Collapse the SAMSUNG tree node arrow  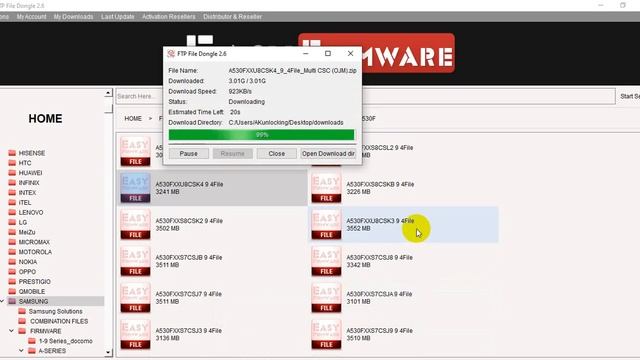pyautogui.click(x=2, y=301)
